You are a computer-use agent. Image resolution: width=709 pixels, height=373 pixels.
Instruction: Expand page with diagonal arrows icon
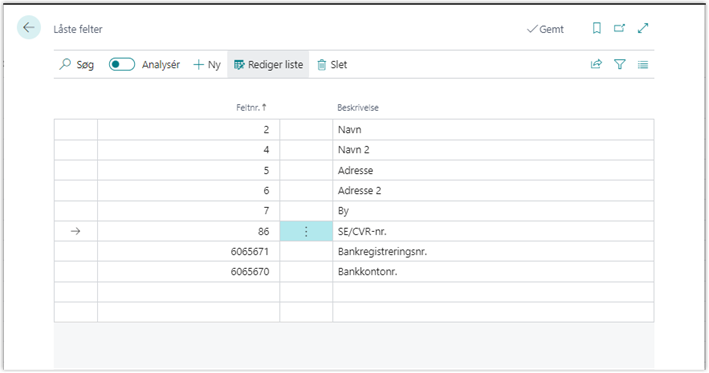643,28
